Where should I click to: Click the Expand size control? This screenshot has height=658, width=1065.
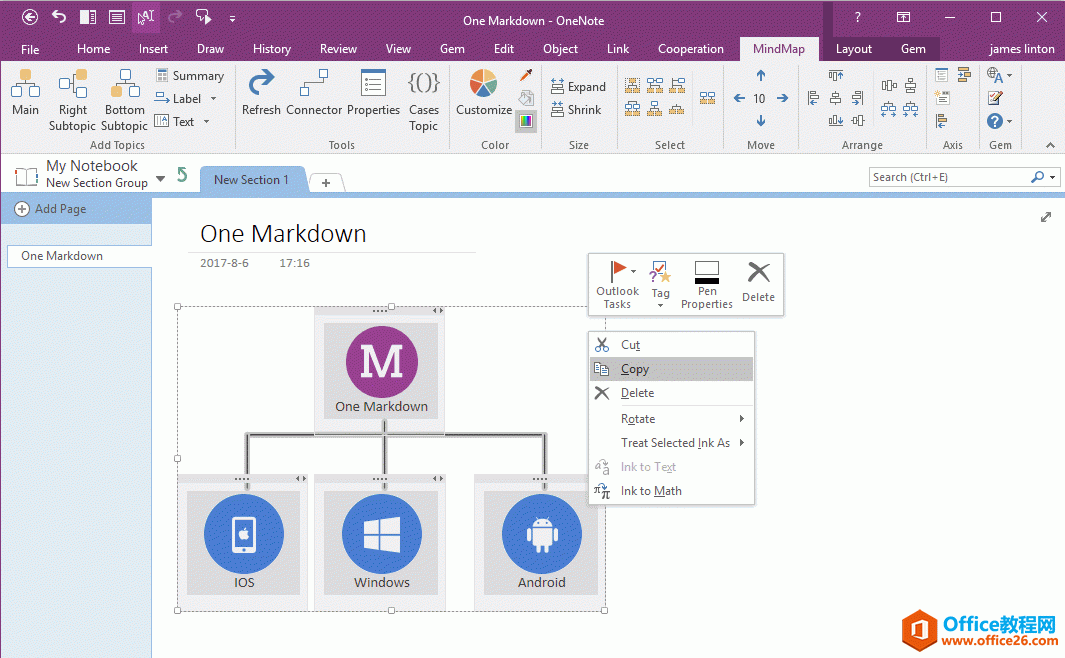tap(578, 86)
